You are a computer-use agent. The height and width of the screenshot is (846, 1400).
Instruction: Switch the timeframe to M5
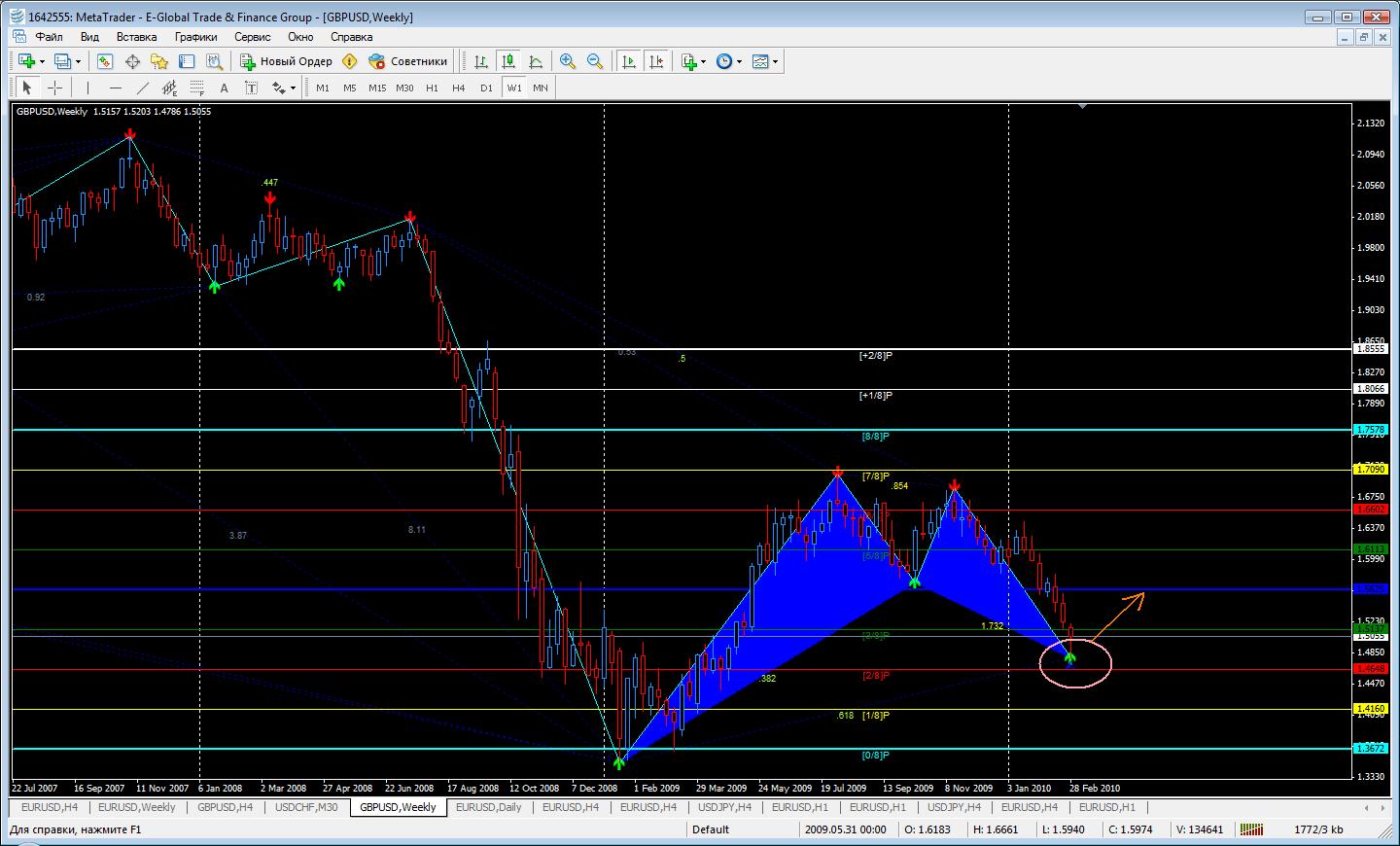350,88
